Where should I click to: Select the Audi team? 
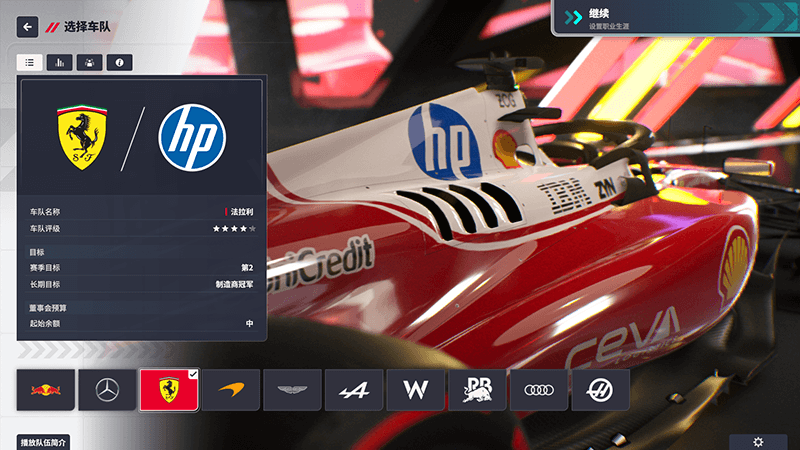(x=539, y=390)
